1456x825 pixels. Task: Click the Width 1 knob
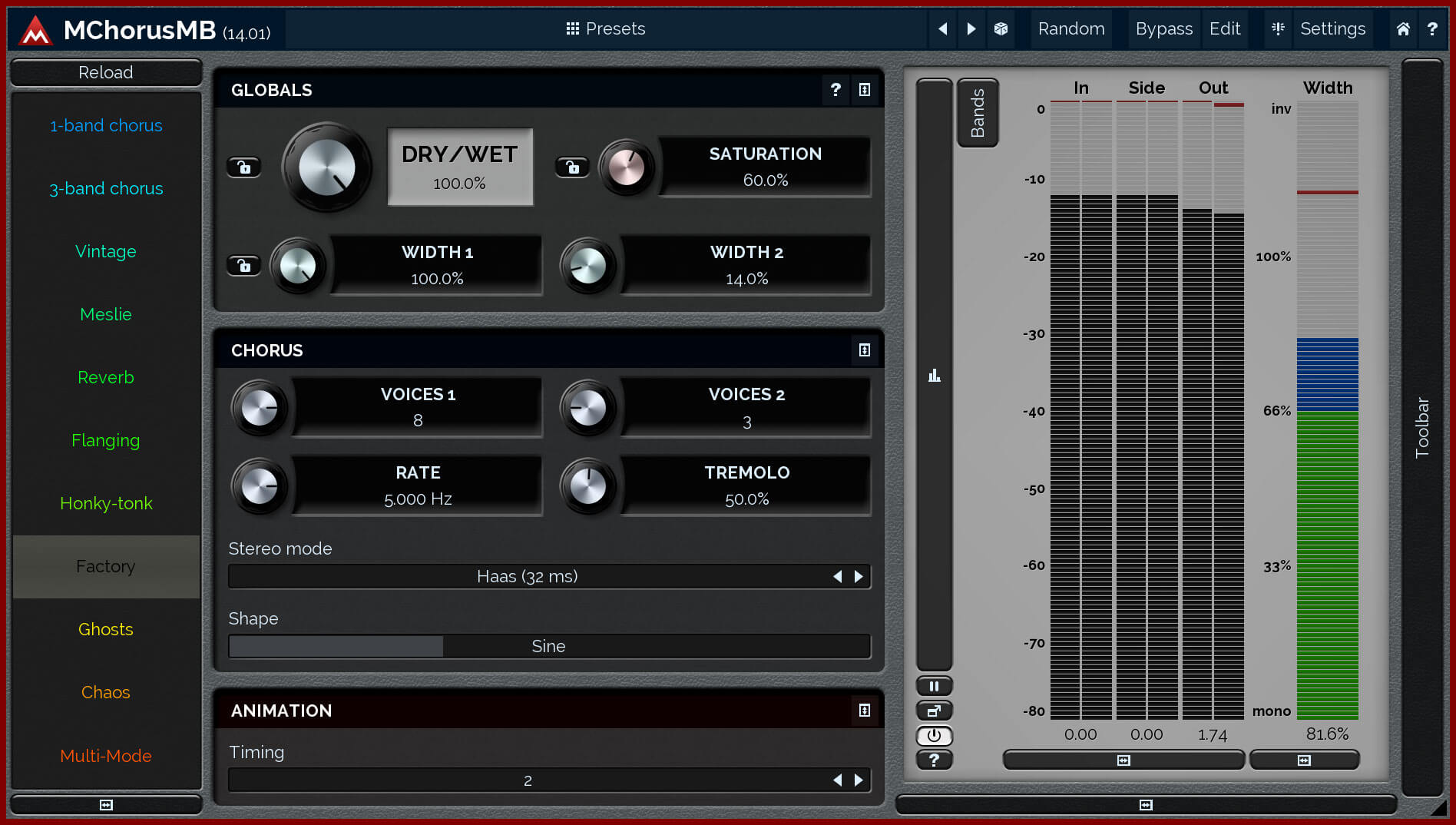point(298,267)
